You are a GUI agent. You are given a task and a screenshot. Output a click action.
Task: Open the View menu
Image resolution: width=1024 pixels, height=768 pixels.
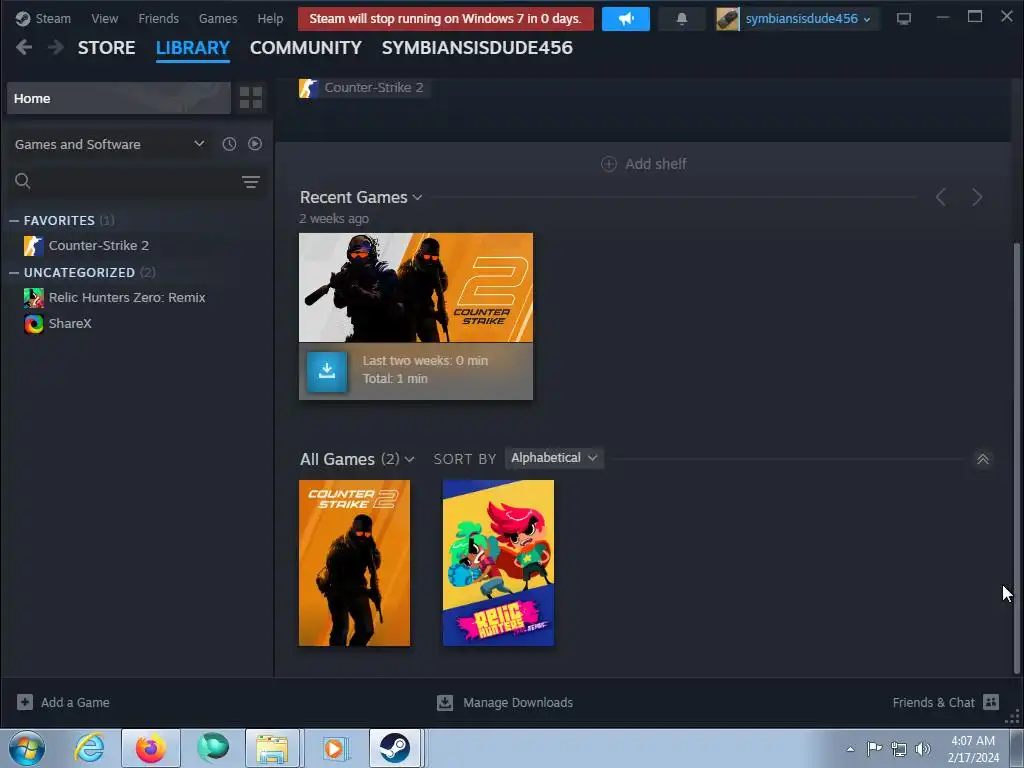coord(104,18)
